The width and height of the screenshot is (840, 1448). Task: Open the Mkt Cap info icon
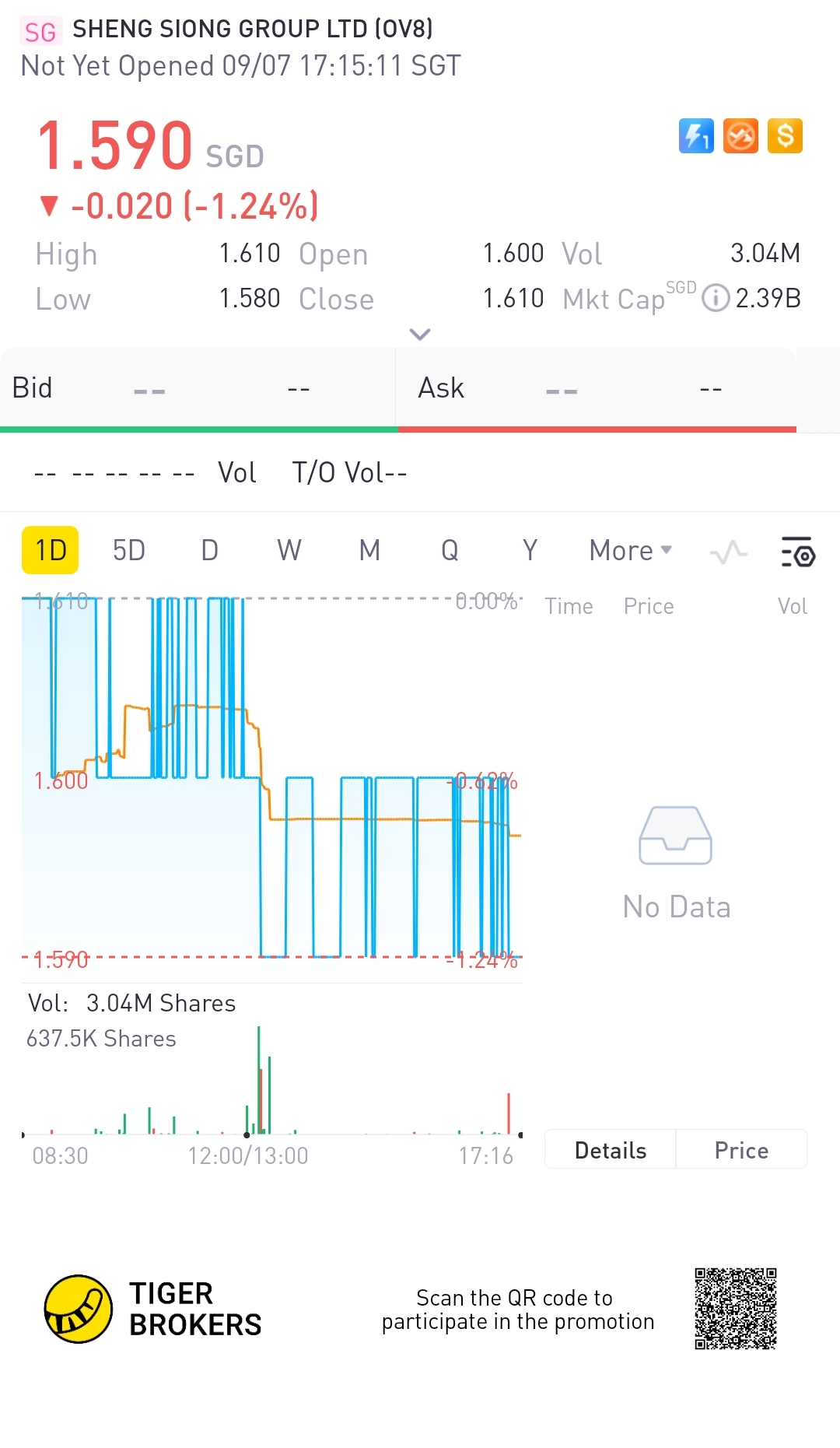tap(715, 298)
